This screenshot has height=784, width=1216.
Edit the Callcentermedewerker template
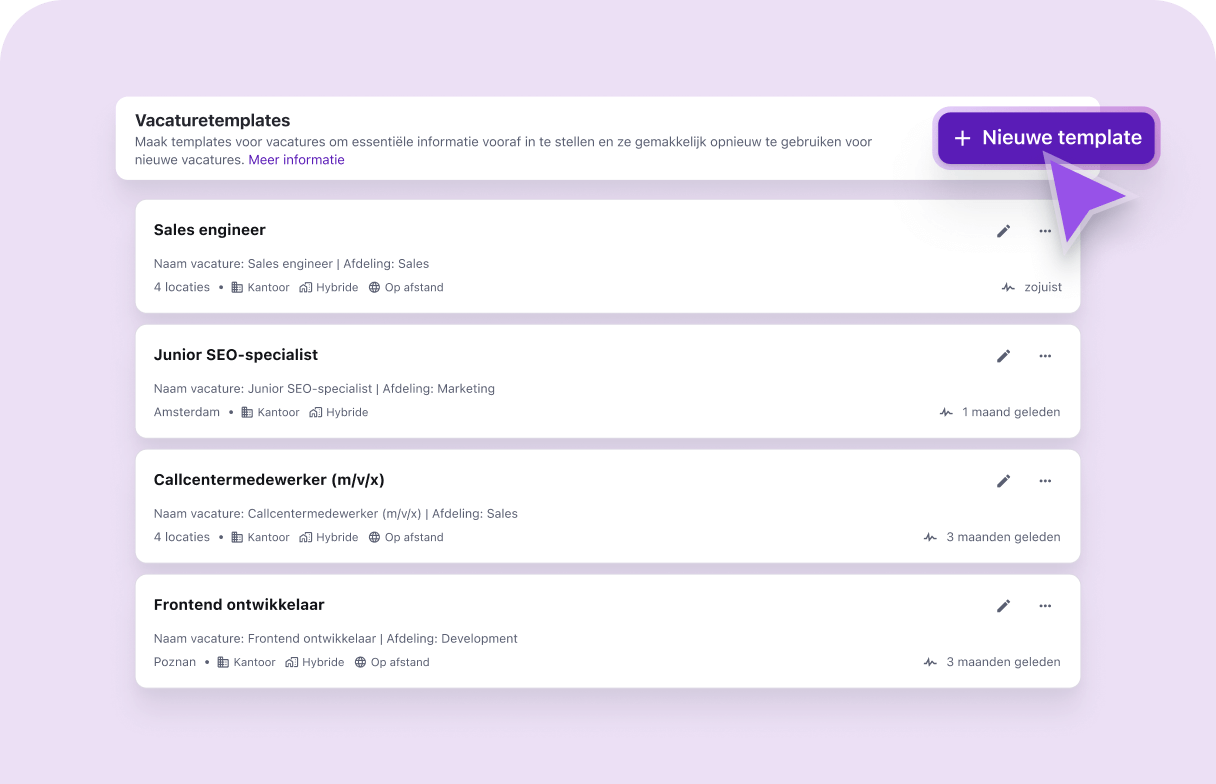click(1003, 481)
